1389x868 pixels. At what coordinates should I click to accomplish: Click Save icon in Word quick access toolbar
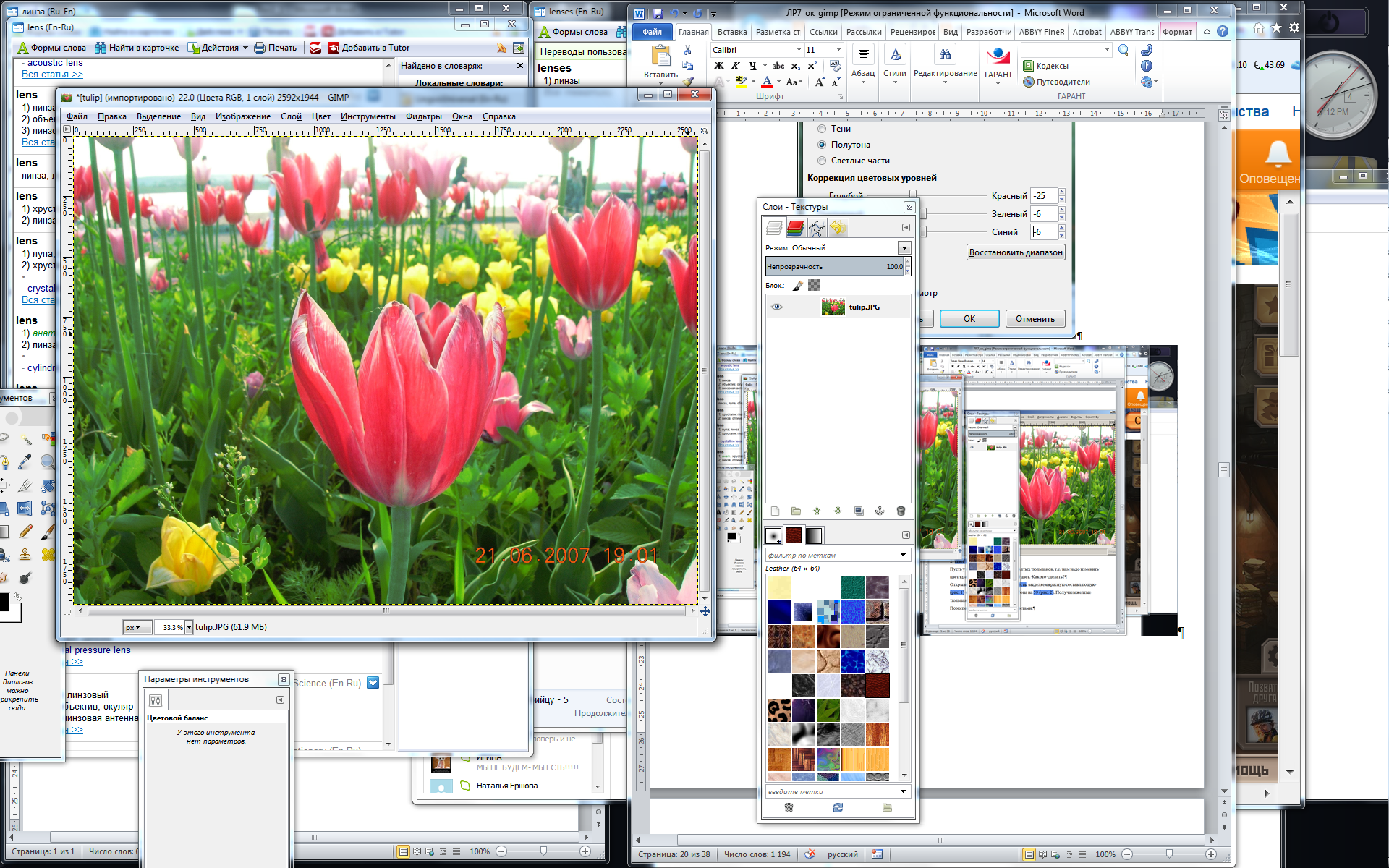[658, 13]
